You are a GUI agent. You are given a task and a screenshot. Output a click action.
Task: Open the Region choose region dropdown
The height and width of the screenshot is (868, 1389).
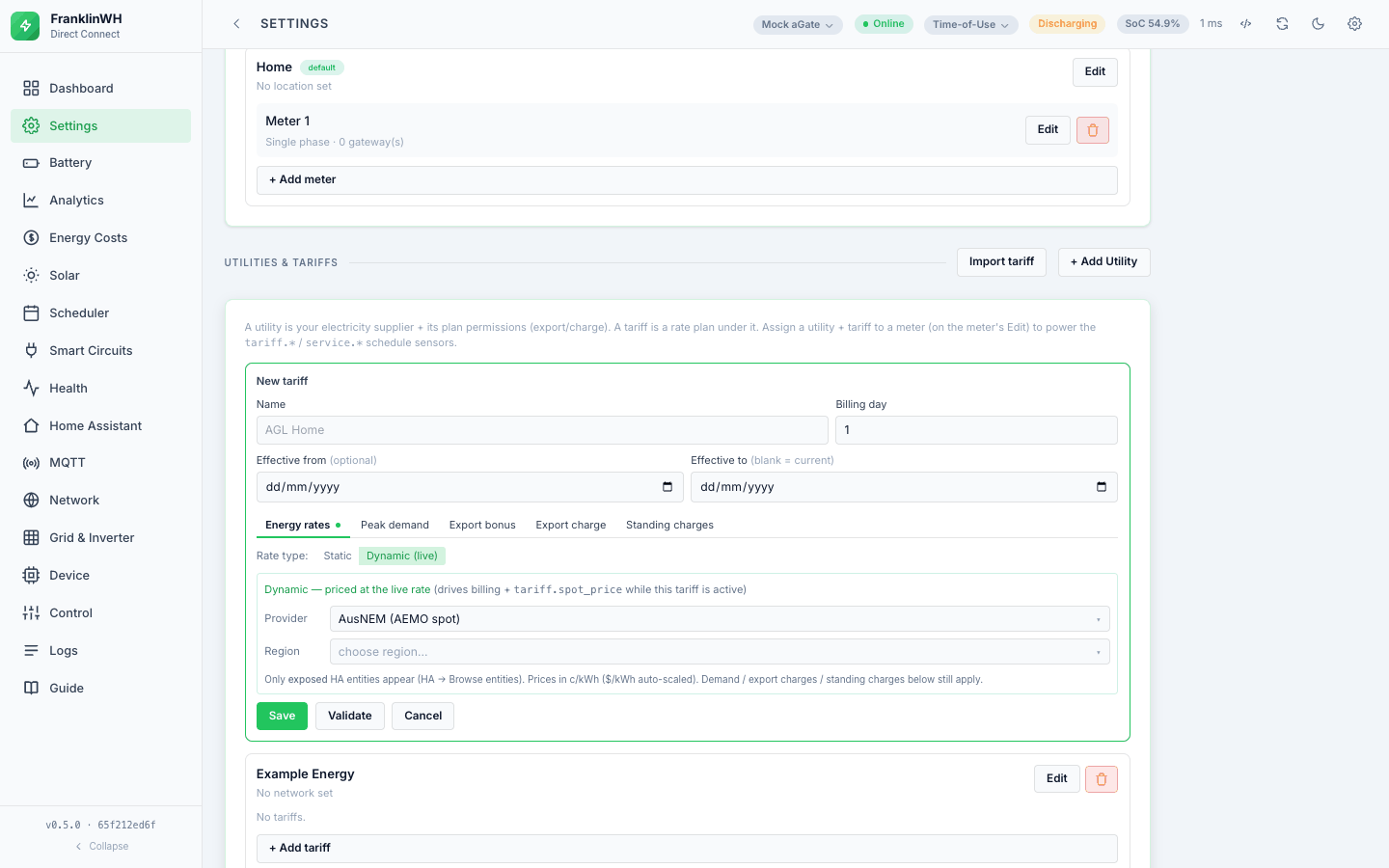click(720, 652)
